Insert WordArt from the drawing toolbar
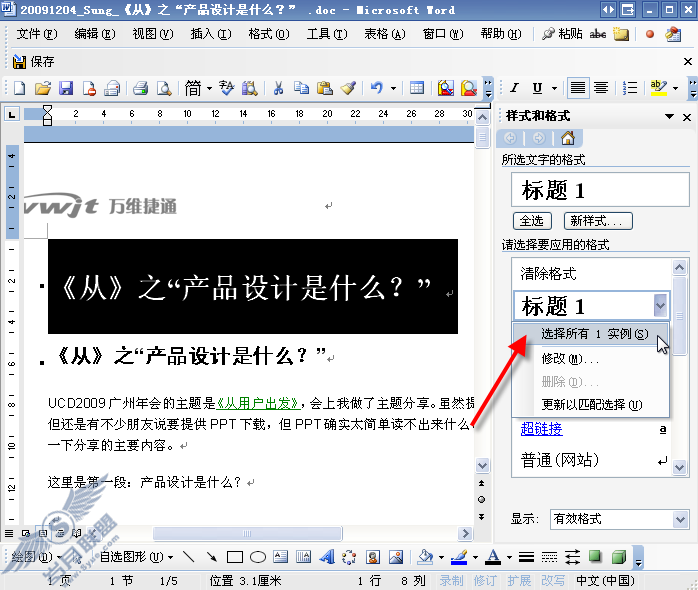Viewport: 698px width, 590px height. click(327, 557)
